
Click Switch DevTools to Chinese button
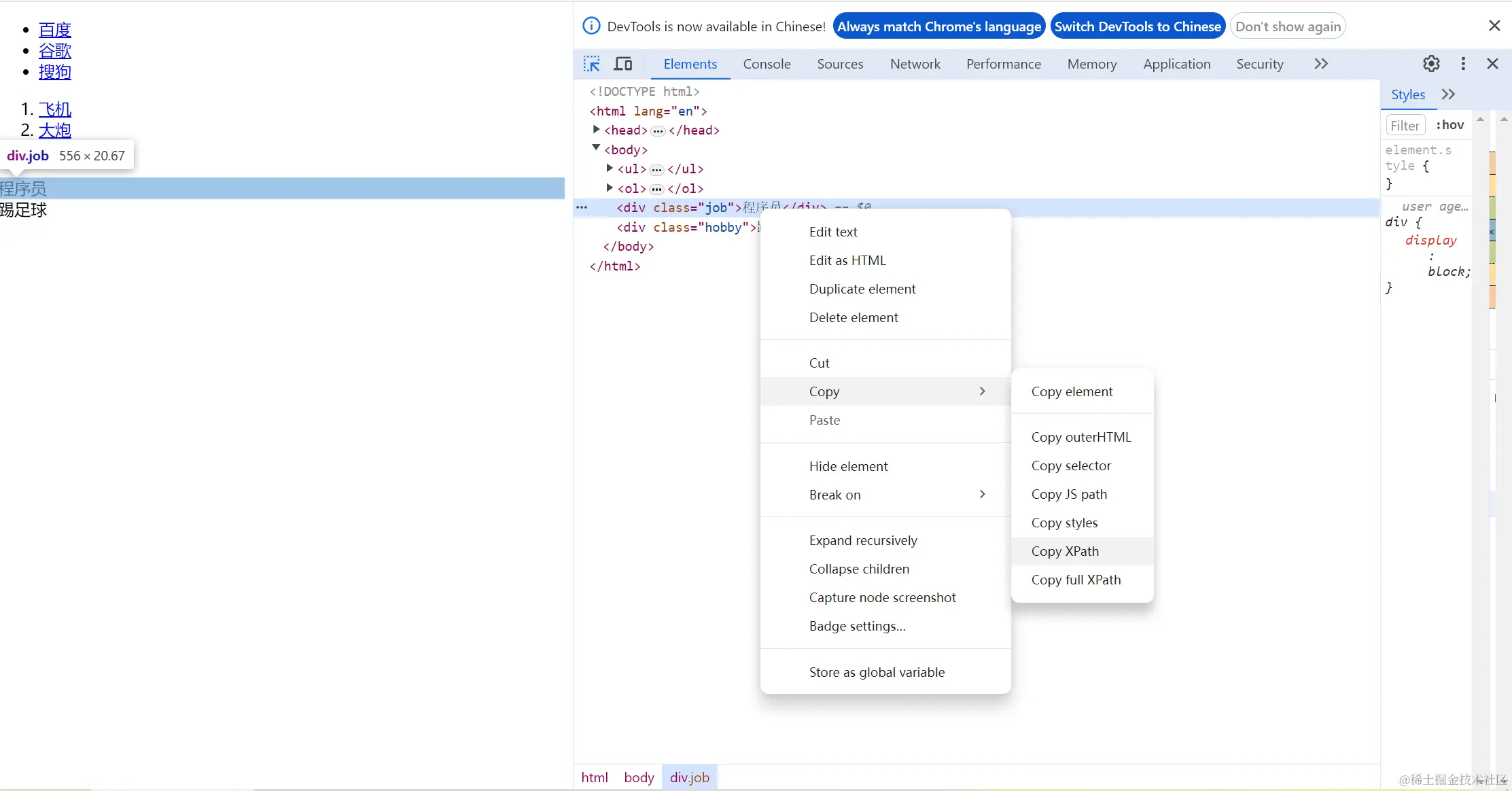coord(1138,27)
